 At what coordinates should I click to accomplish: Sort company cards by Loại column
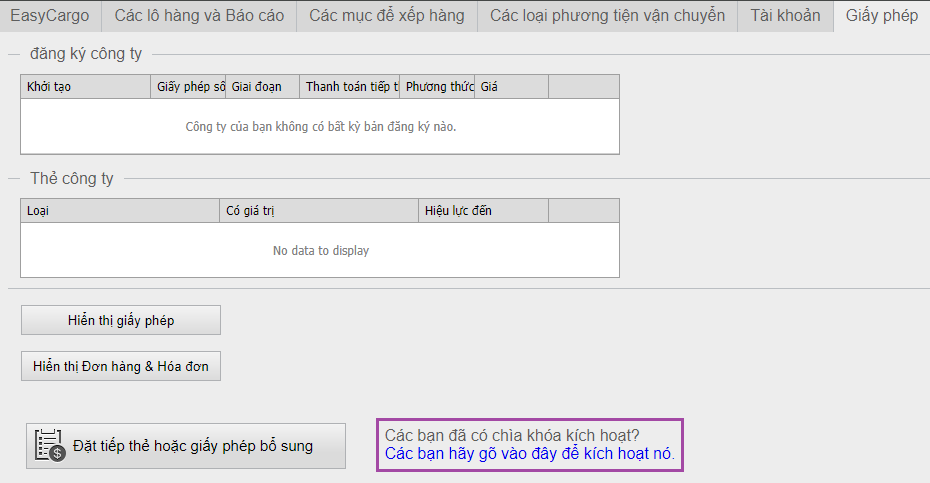120,211
